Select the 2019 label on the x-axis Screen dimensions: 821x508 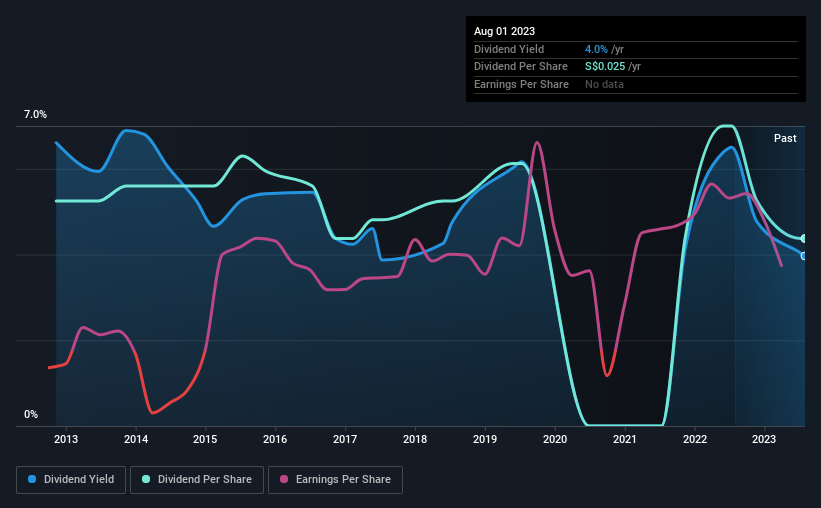pos(485,439)
